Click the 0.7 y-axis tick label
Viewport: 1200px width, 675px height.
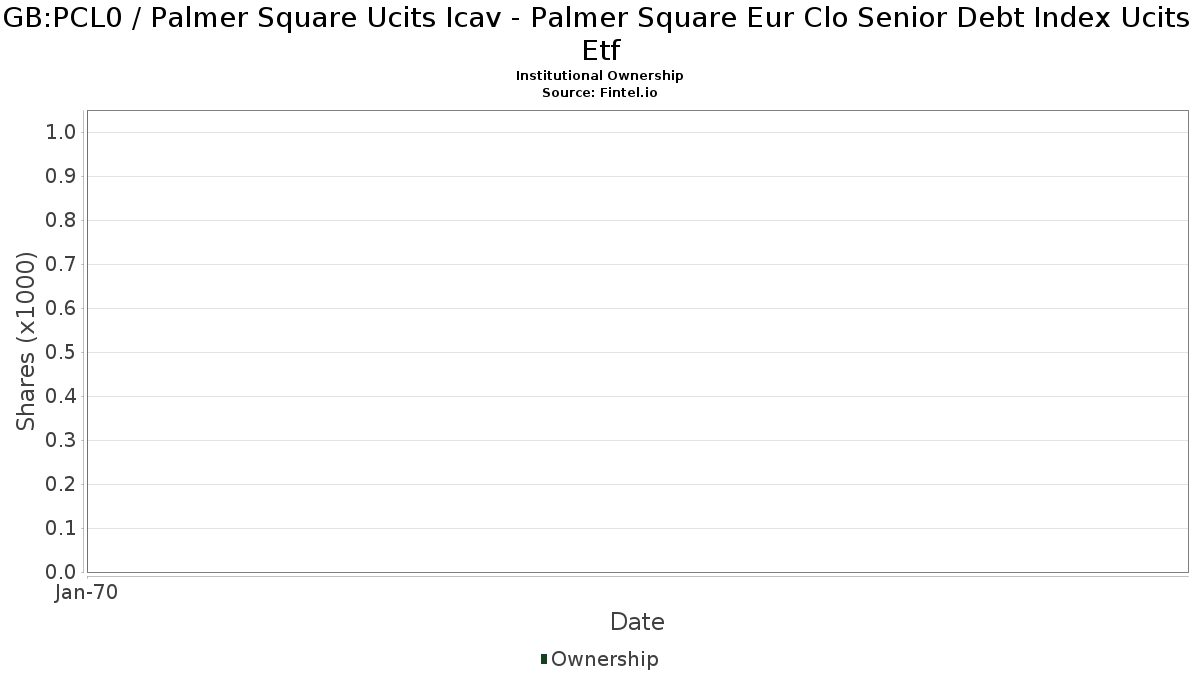[x=61, y=265]
